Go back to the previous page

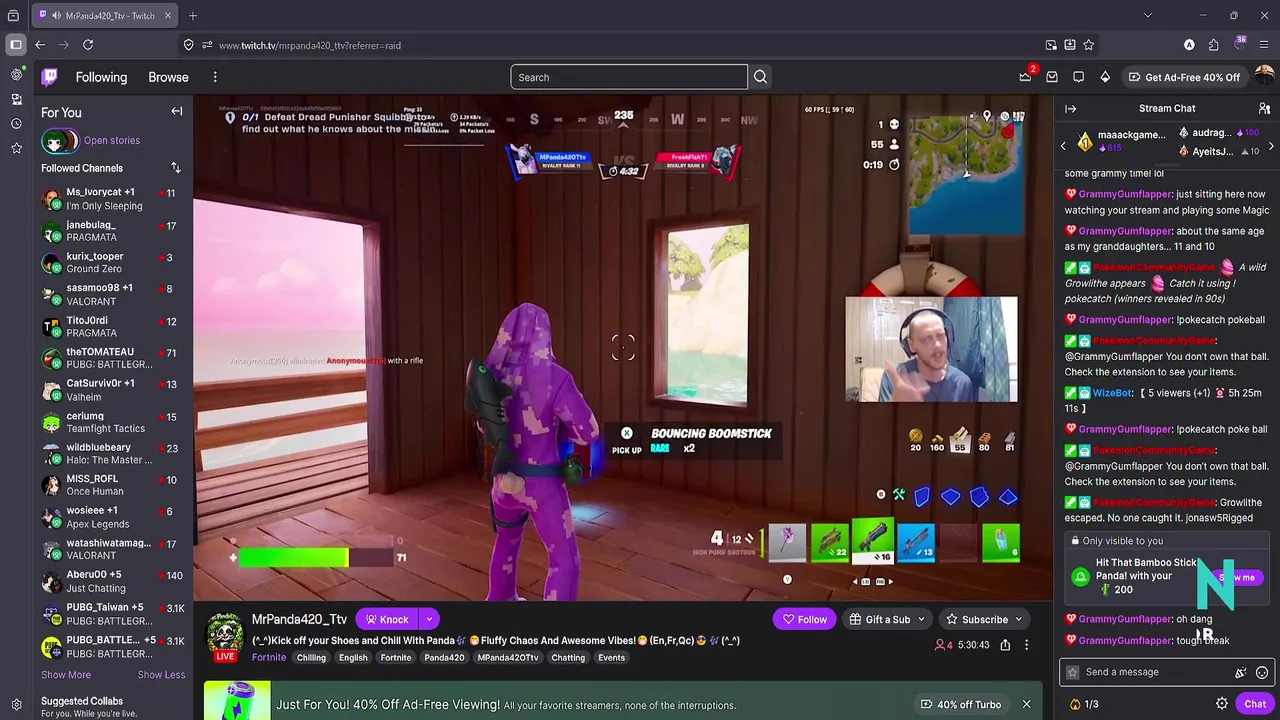pyautogui.click(x=40, y=45)
